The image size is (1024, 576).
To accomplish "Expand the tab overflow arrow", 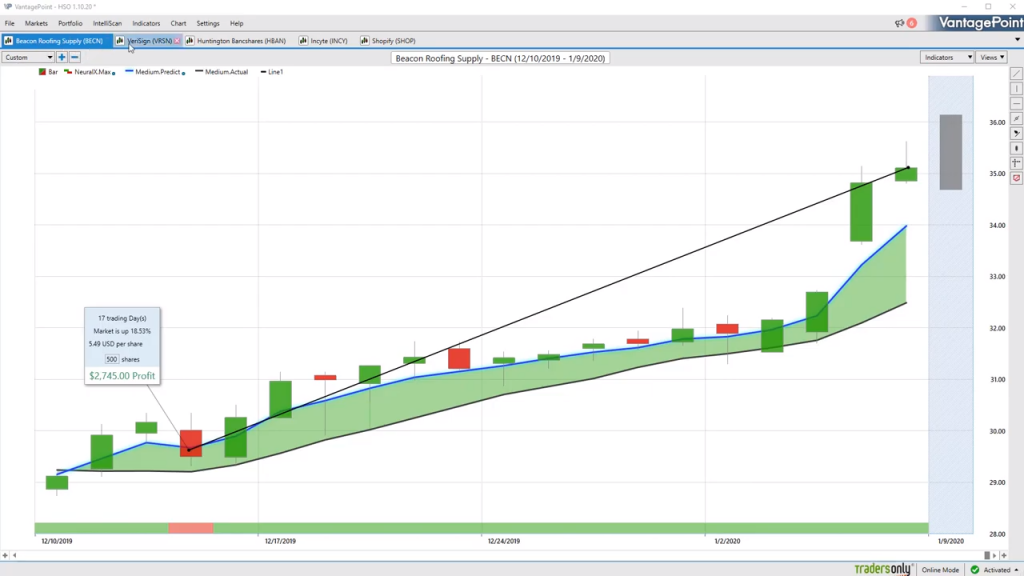I will pos(1017,40).
